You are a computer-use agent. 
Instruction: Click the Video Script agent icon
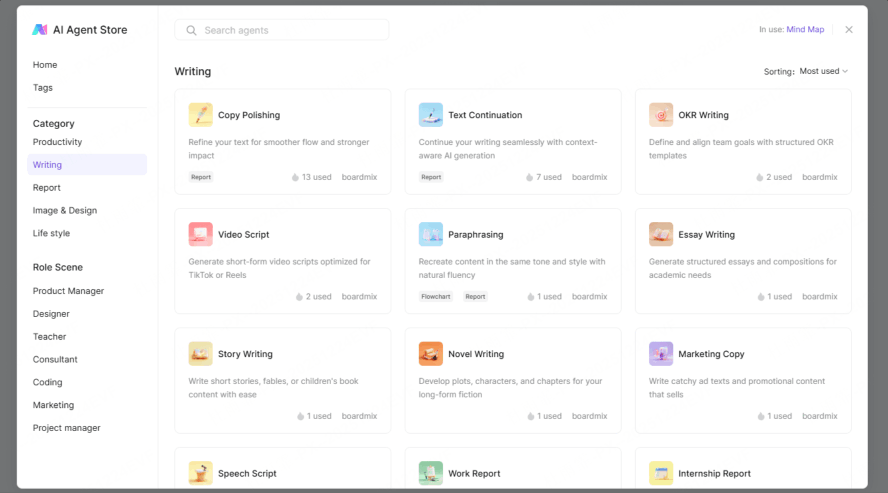(200, 234)
